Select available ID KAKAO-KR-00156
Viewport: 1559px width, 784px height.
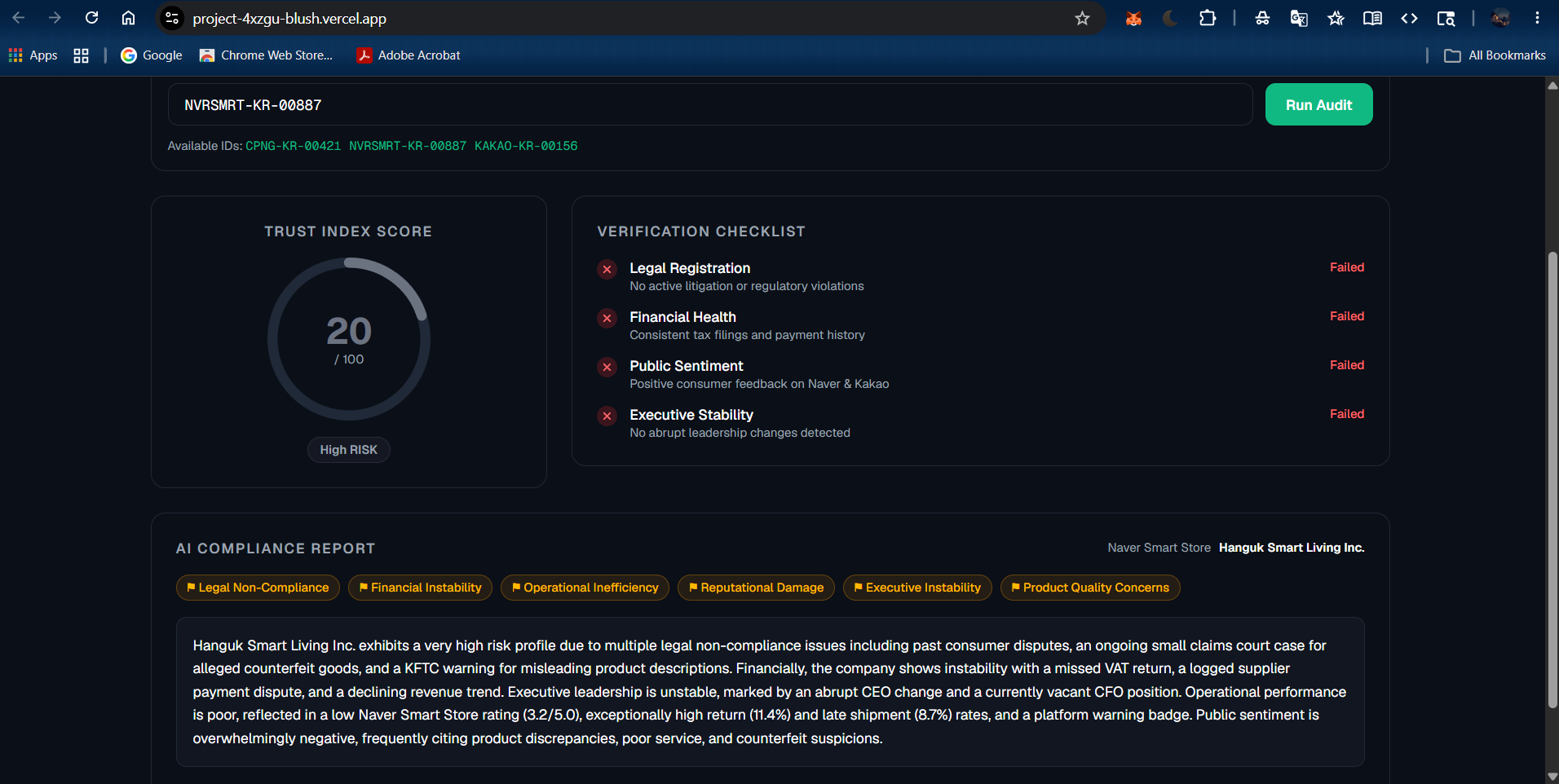pos(526,146)
